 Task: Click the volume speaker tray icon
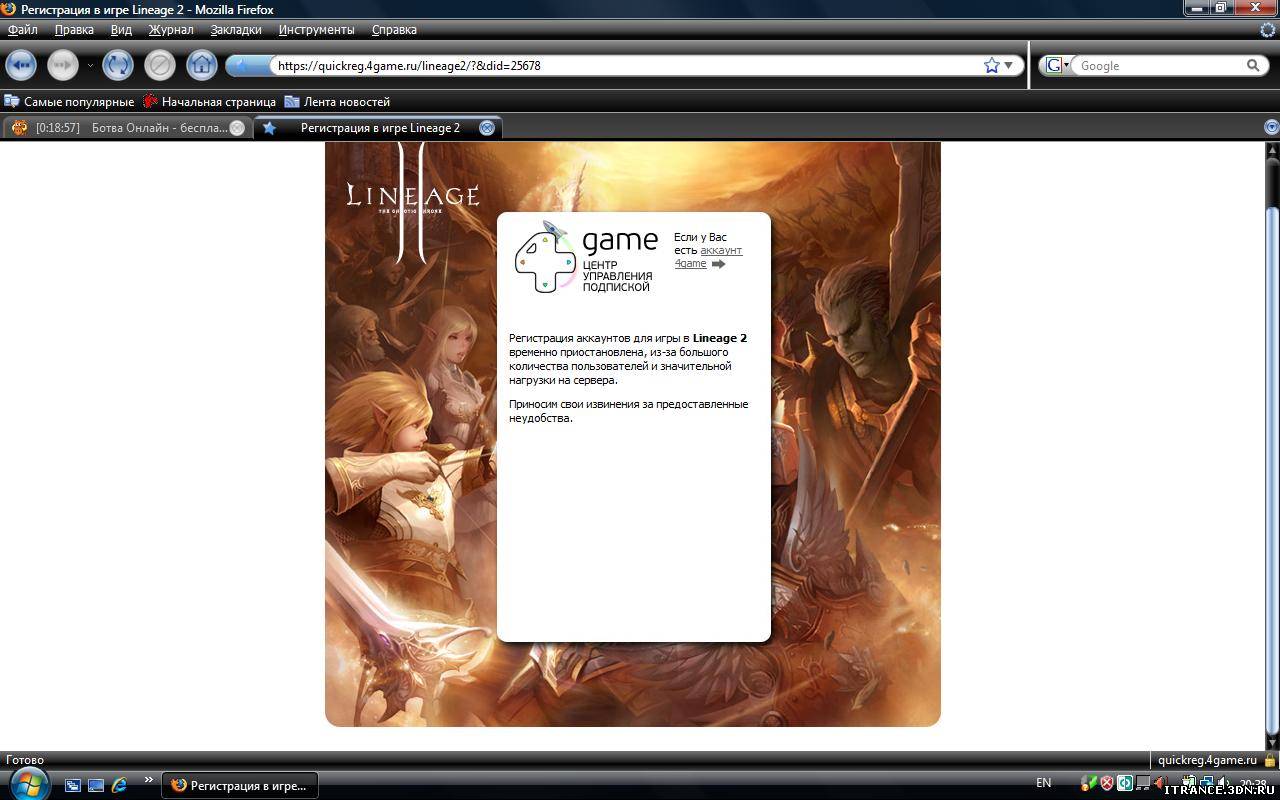coord(1224,783)
